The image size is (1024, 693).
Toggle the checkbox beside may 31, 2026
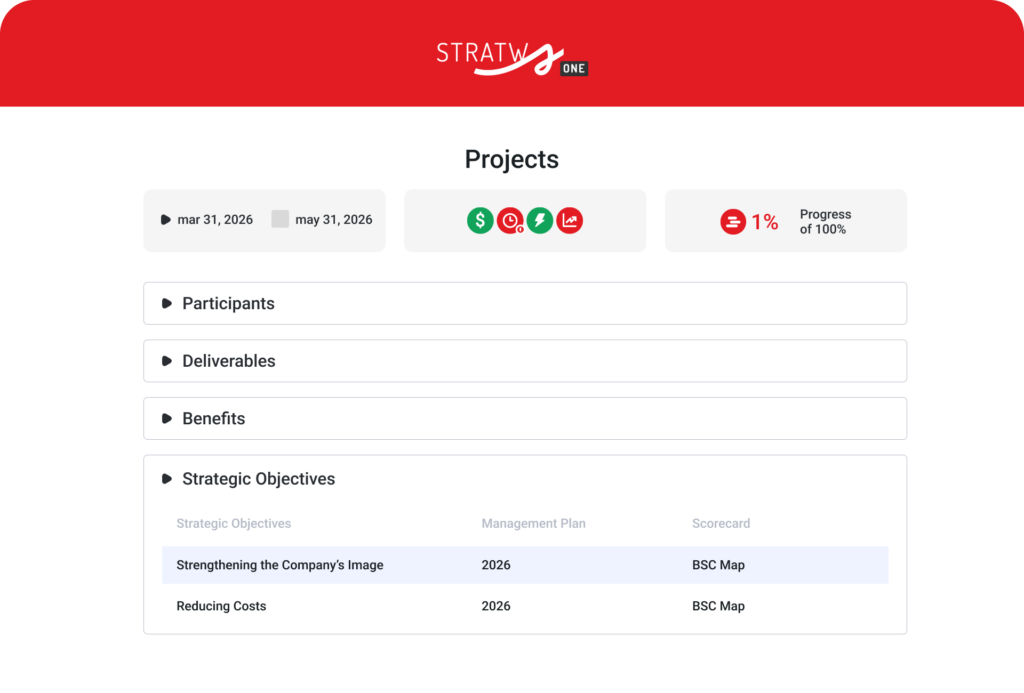tap(280, 218)
